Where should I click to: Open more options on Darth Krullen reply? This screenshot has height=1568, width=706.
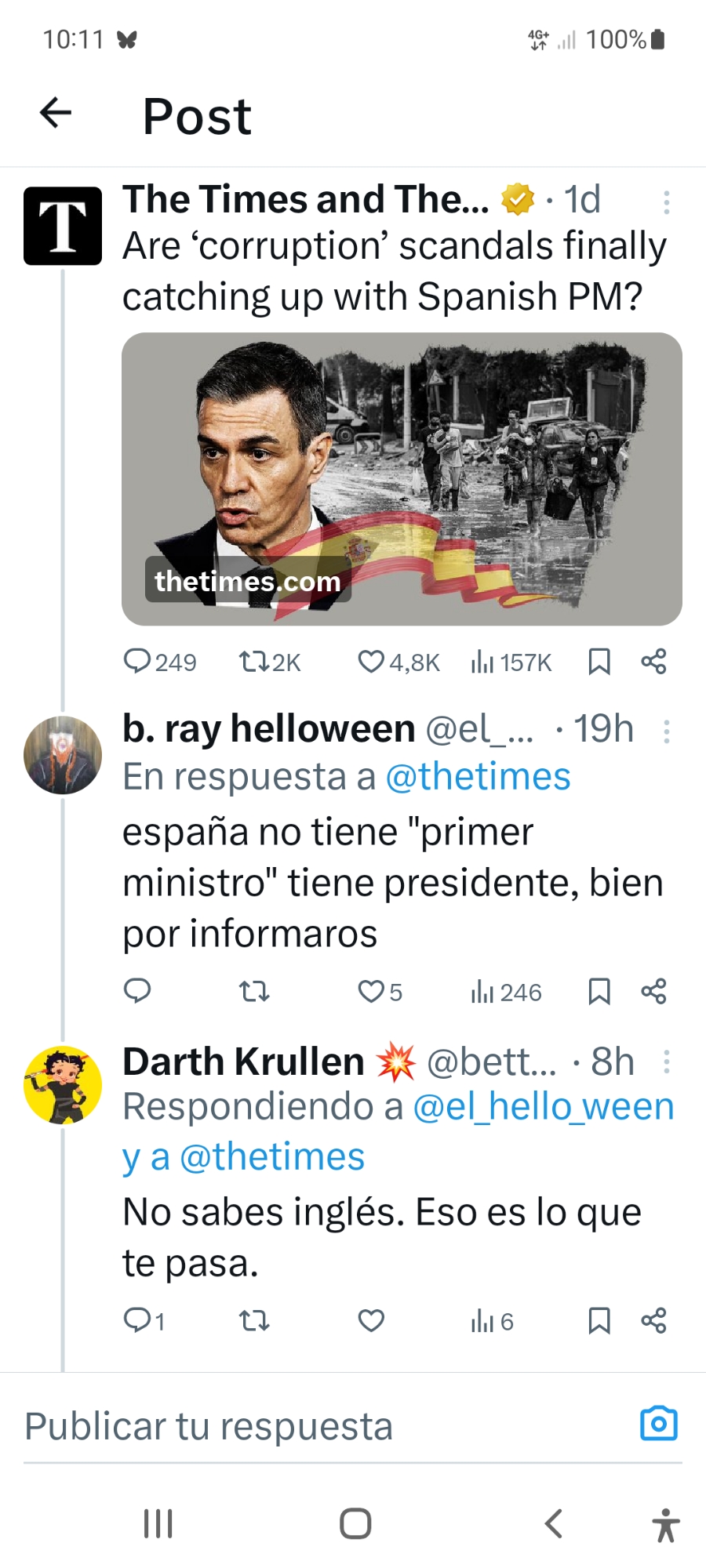click(x=666, y=1062)
